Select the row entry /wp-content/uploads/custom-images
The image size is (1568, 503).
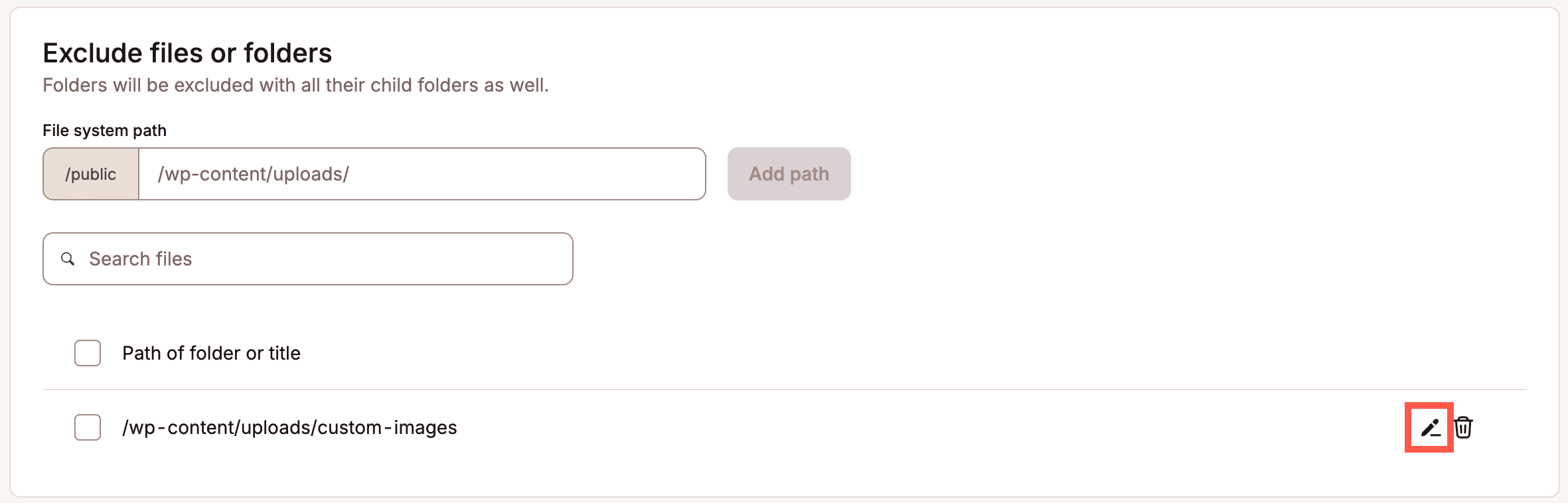point(289,428)
